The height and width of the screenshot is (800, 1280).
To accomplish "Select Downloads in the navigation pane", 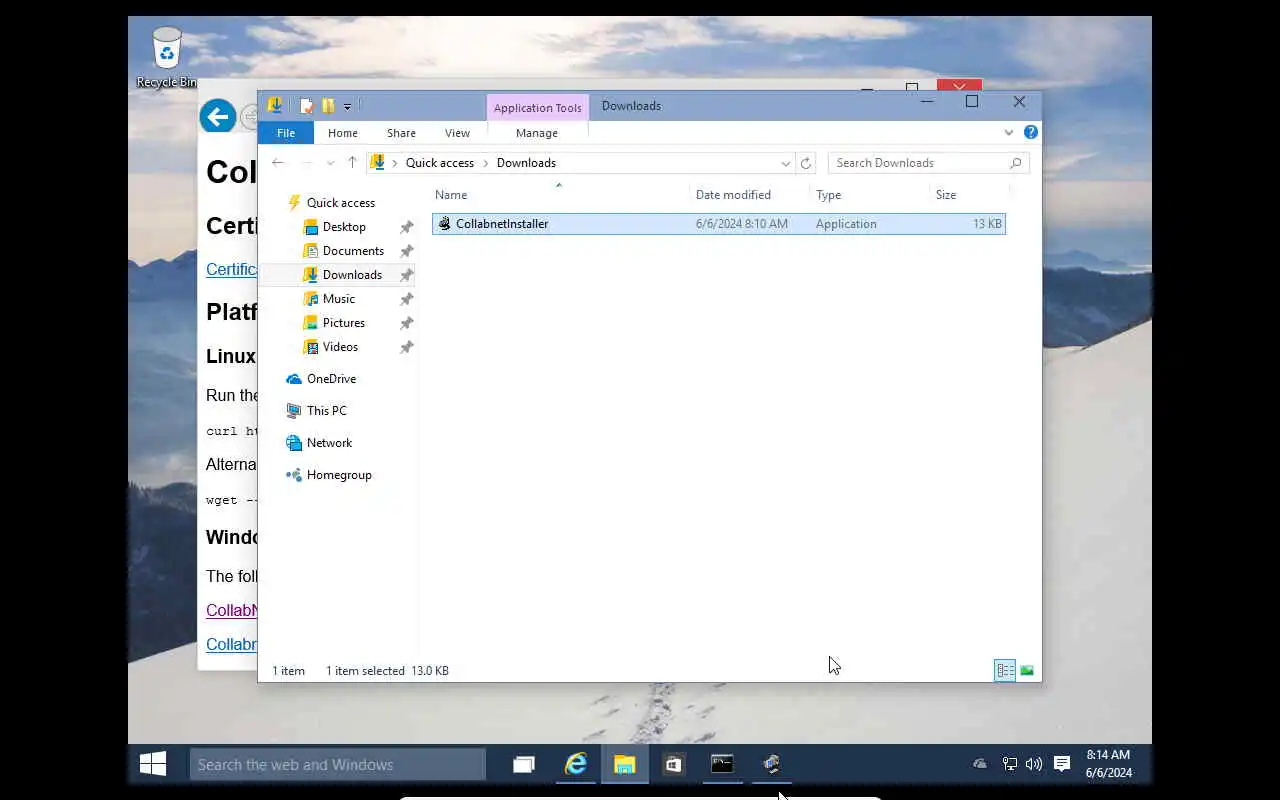I will point(352,275).
